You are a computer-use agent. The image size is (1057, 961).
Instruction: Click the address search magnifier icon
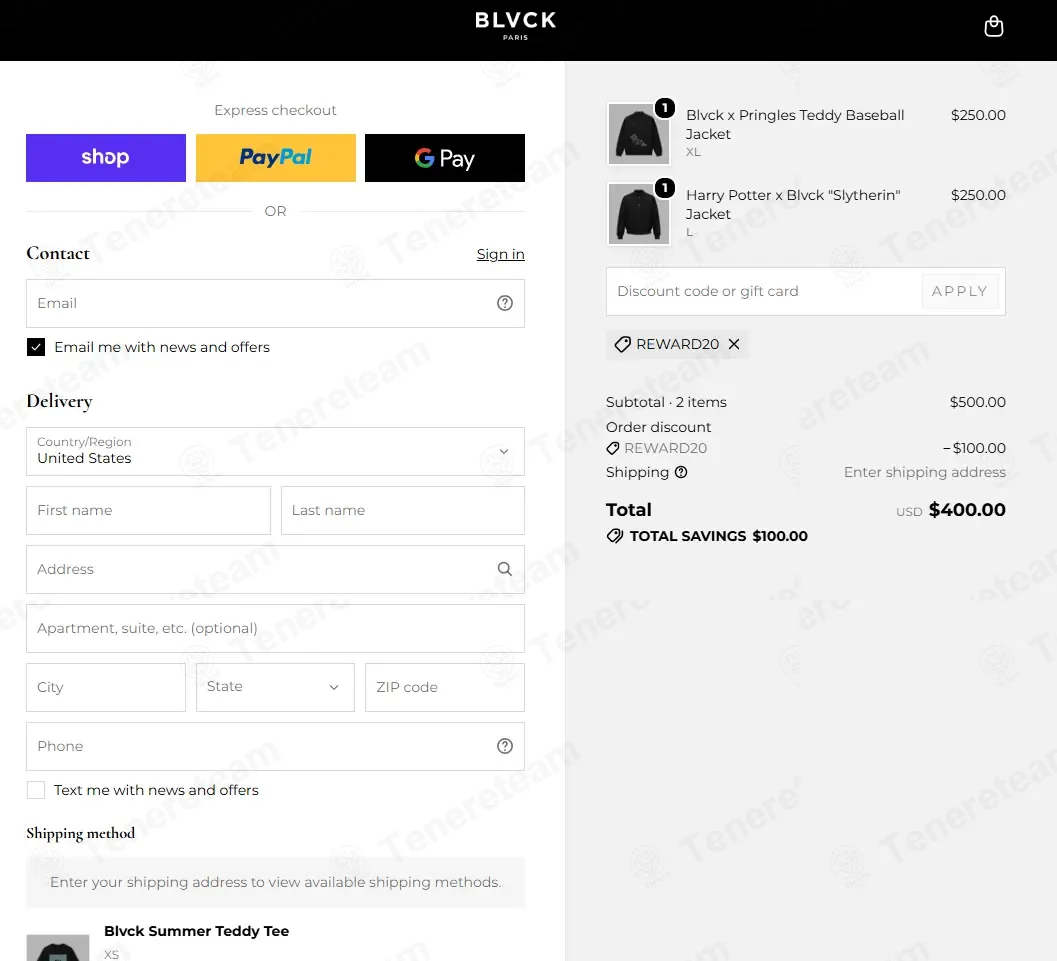click(x=504, y=569)
